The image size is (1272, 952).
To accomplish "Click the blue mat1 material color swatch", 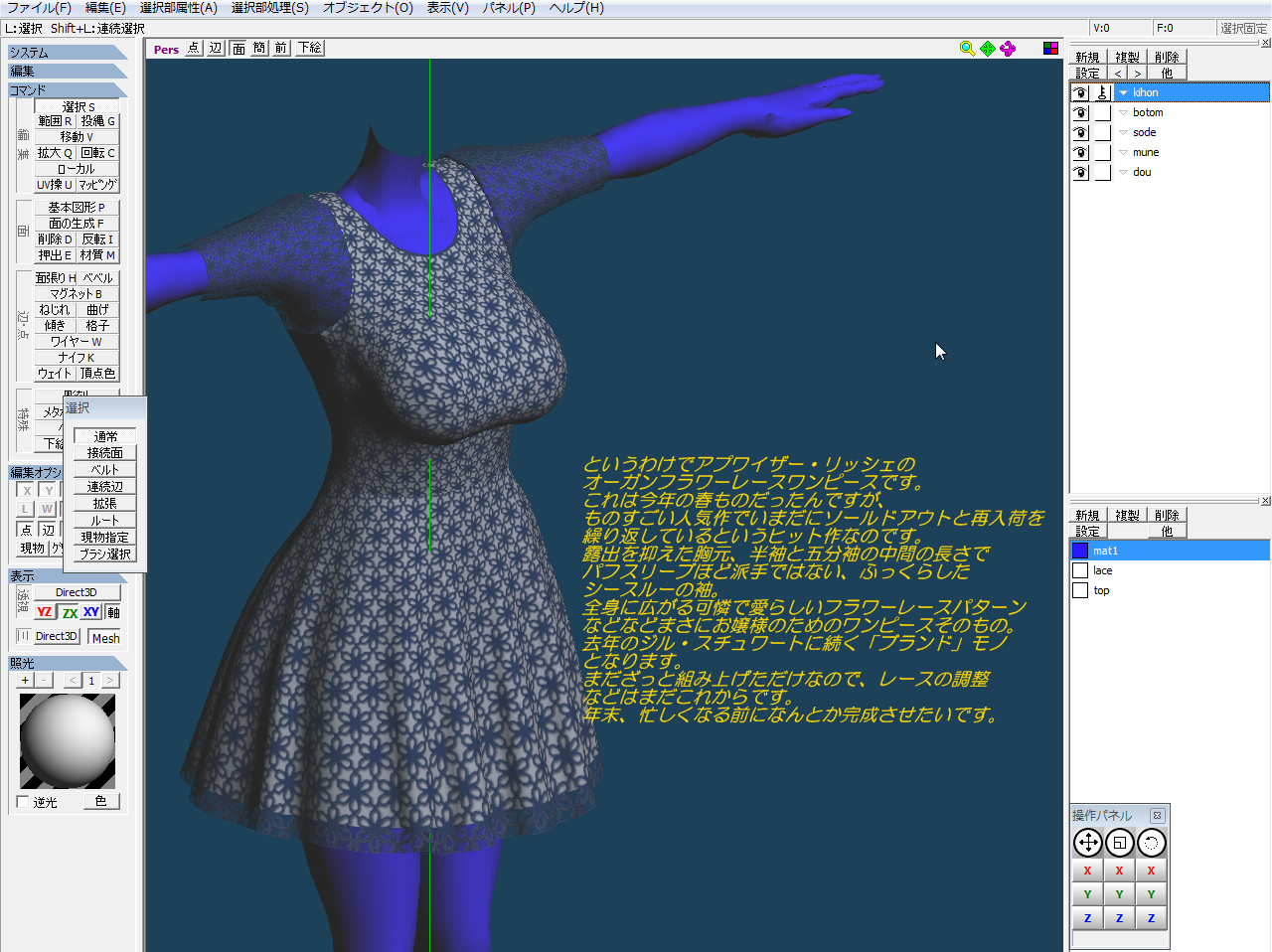I will [1080, 551].
